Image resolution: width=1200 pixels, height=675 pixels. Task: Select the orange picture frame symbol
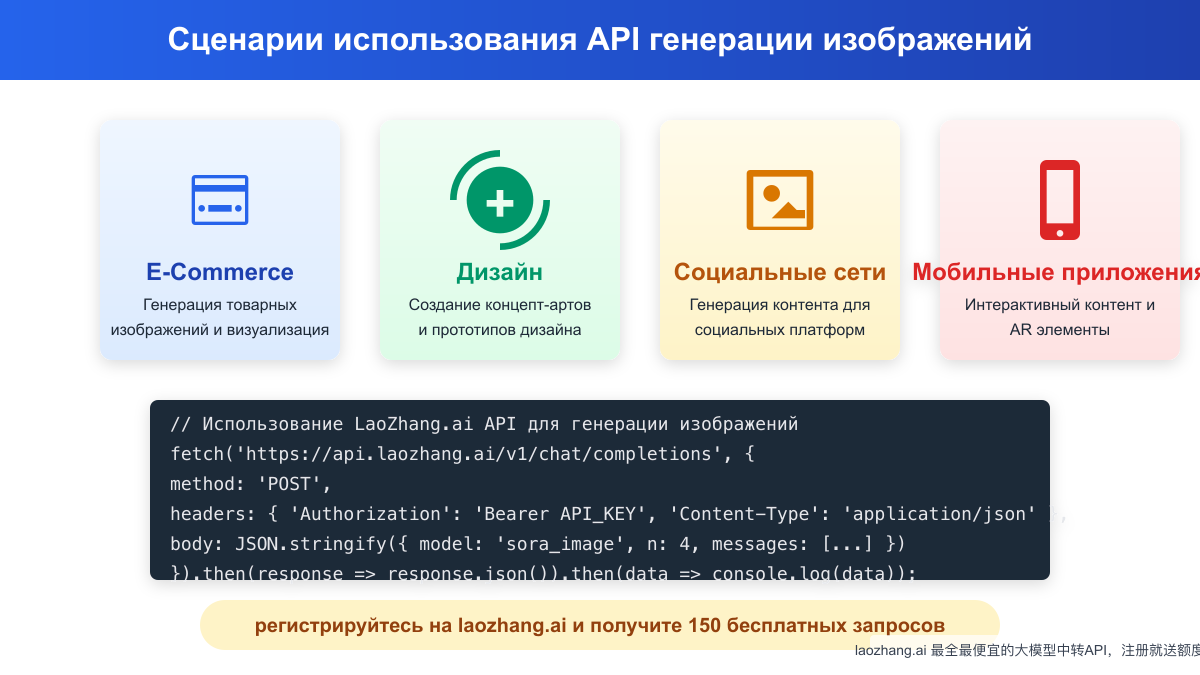pyautogui.click(x=780, y=199)
